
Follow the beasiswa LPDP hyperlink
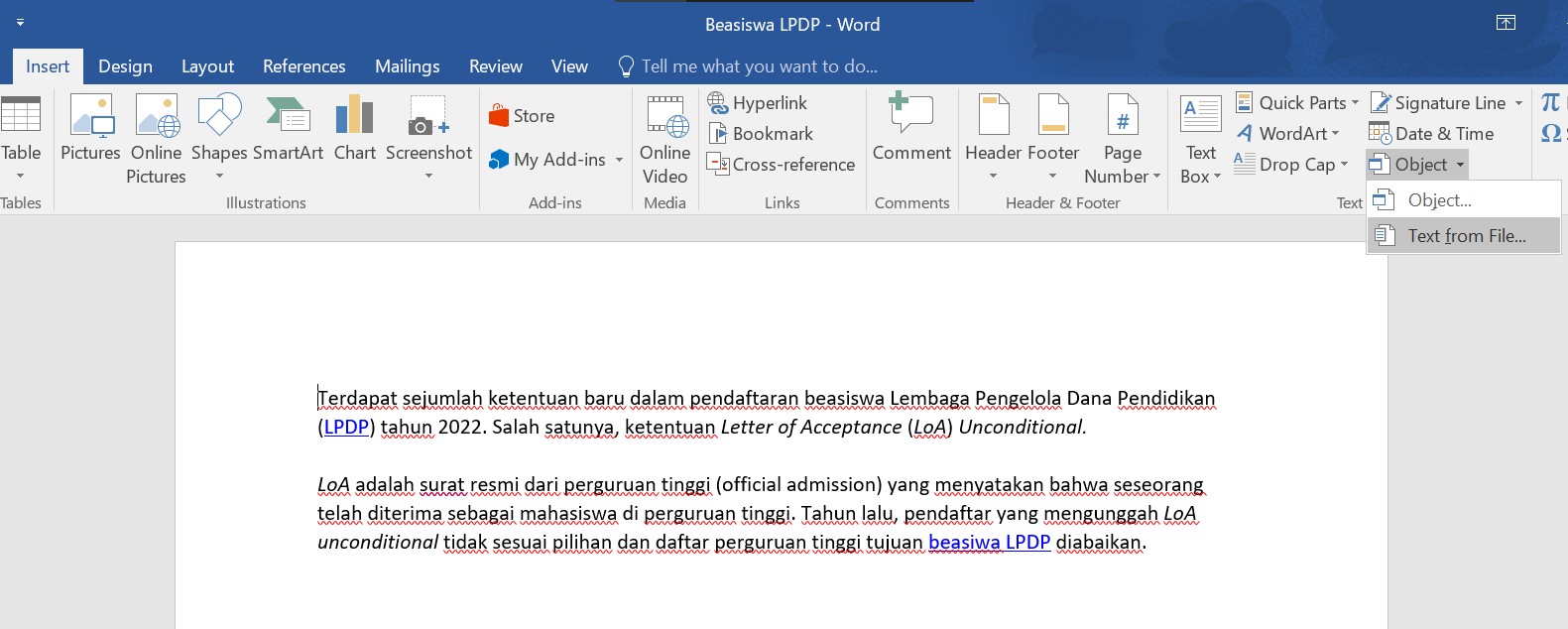pyautogui.click(x=989, y=543)
